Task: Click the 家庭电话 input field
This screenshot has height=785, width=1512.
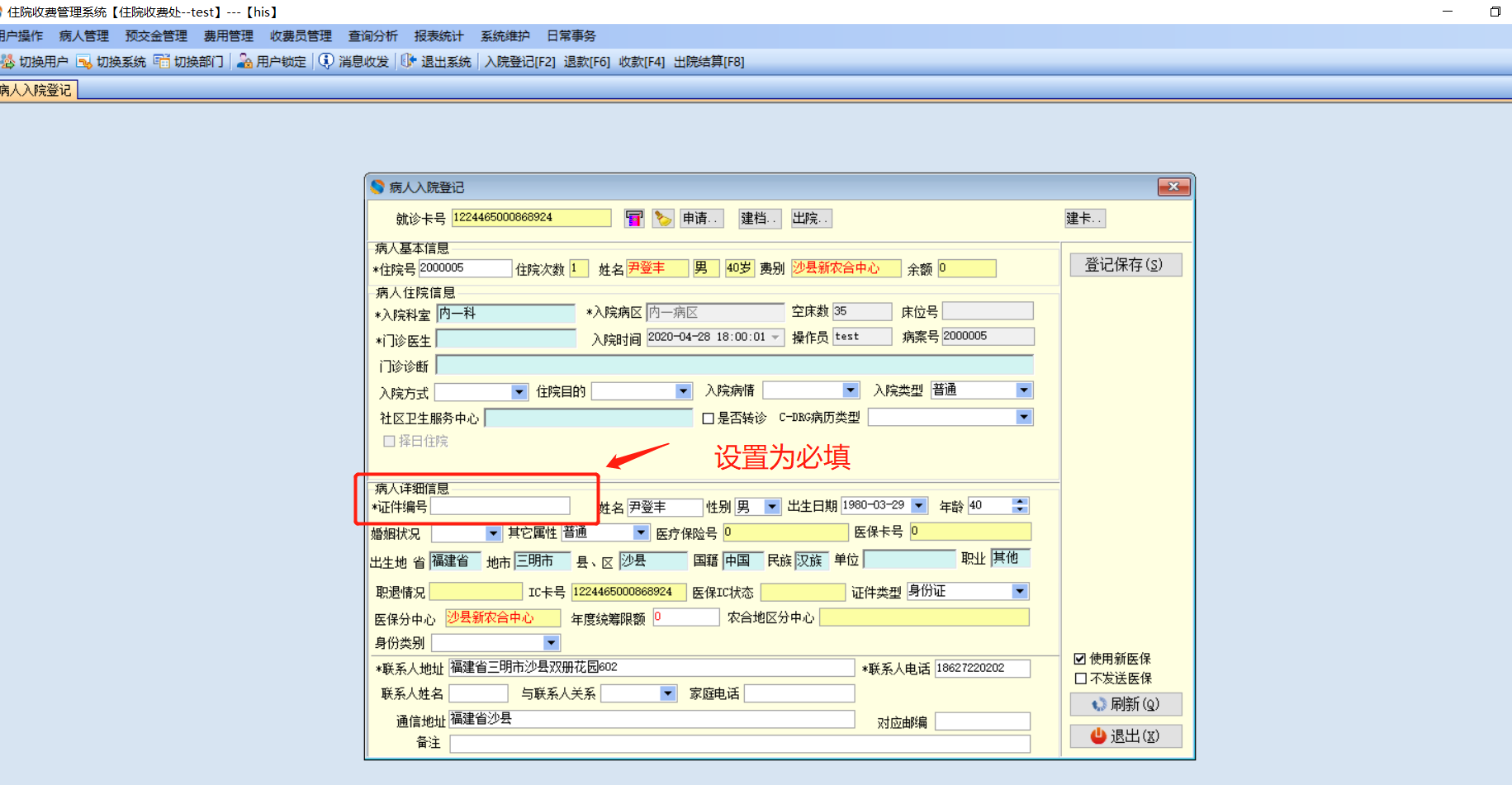Action: pos(799,693)
